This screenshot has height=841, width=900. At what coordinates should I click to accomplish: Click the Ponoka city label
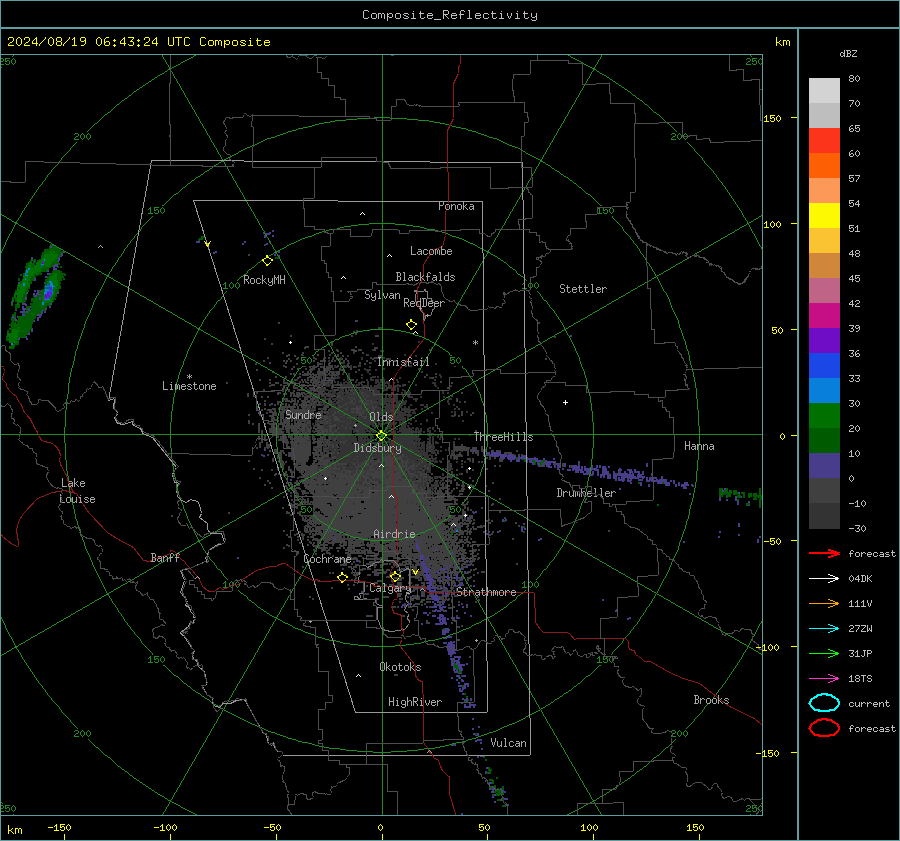click(x=456, y=206)
